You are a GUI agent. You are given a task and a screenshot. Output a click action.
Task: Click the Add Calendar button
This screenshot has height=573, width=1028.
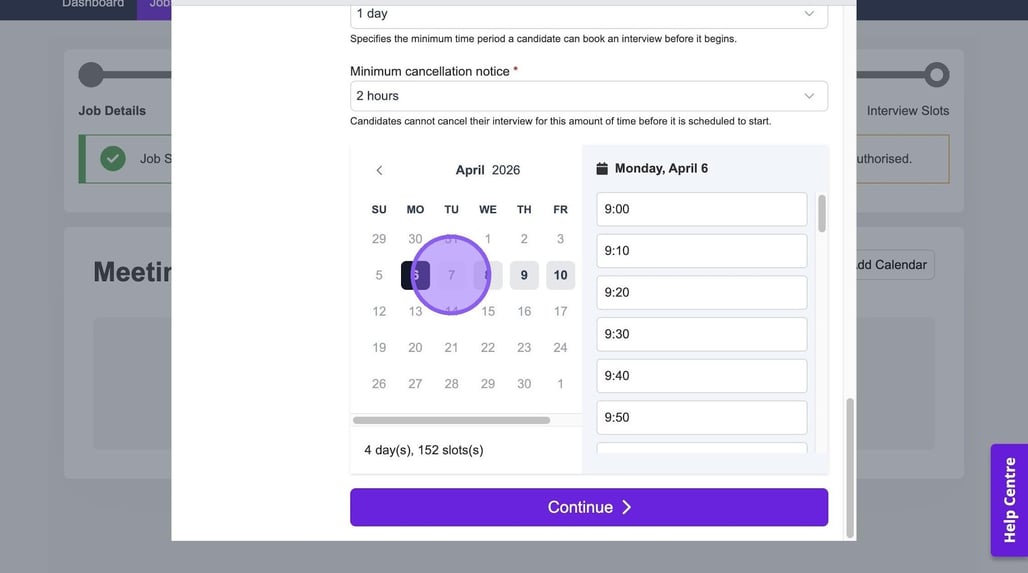click(892, 265)
